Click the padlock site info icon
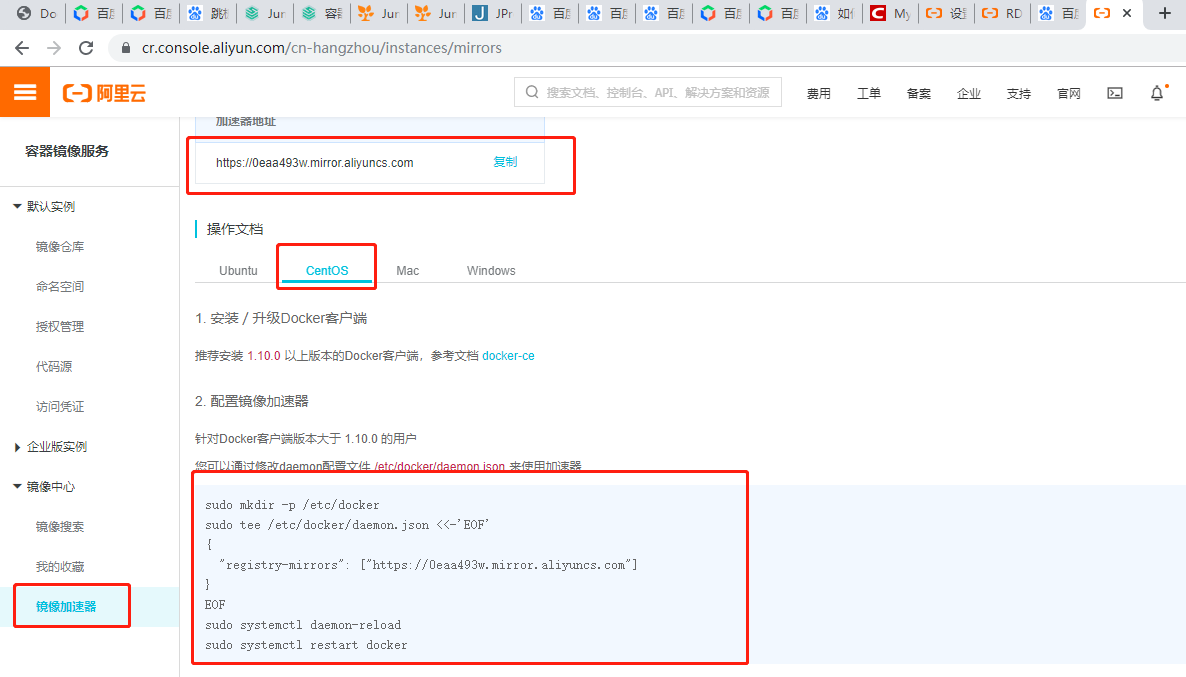The height and width of the screenshot is (677, 1186). 126,48
